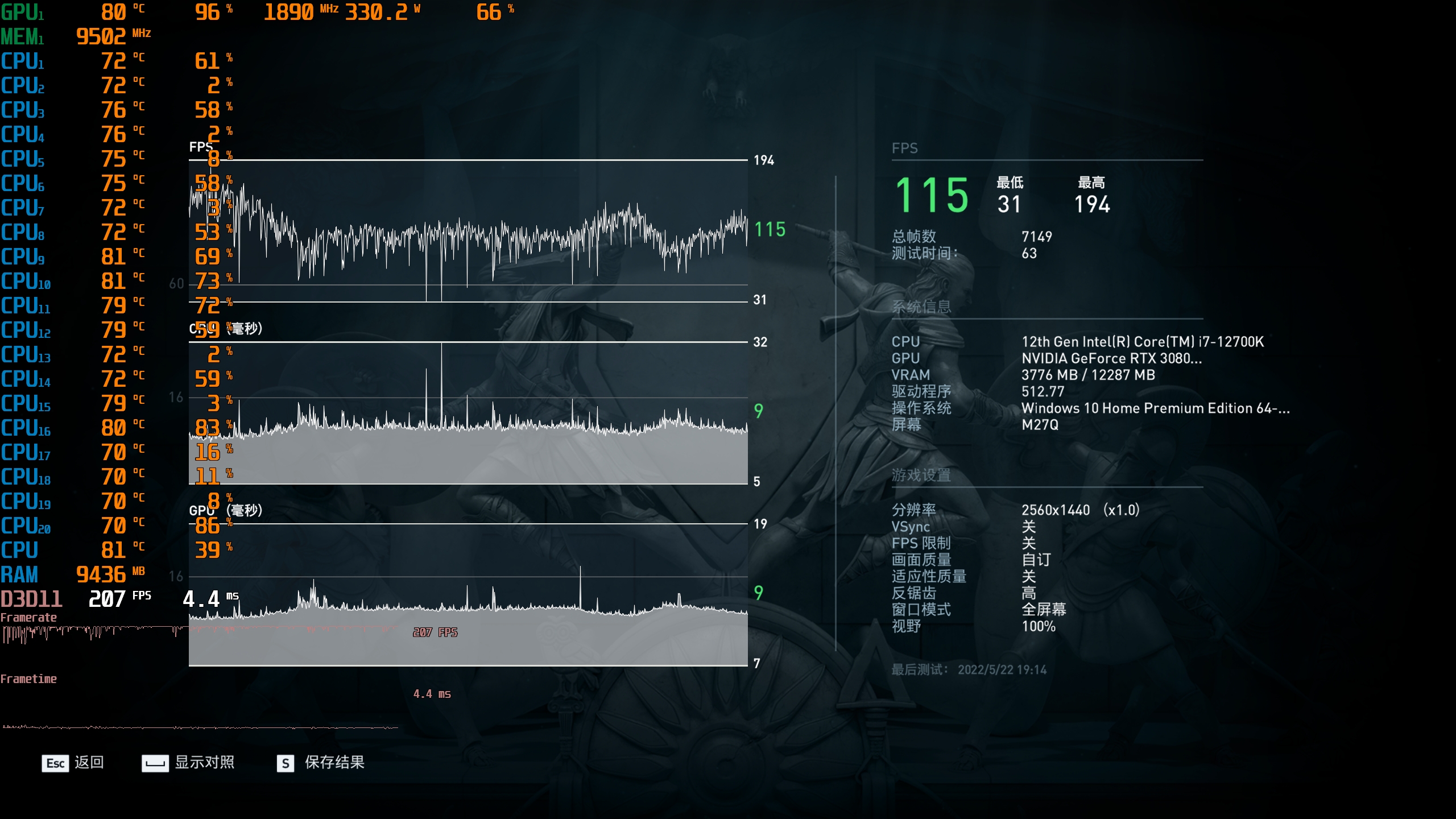Click 返回 to go back
This screenshot has width=1456, height=819.
tap(89, 763)
